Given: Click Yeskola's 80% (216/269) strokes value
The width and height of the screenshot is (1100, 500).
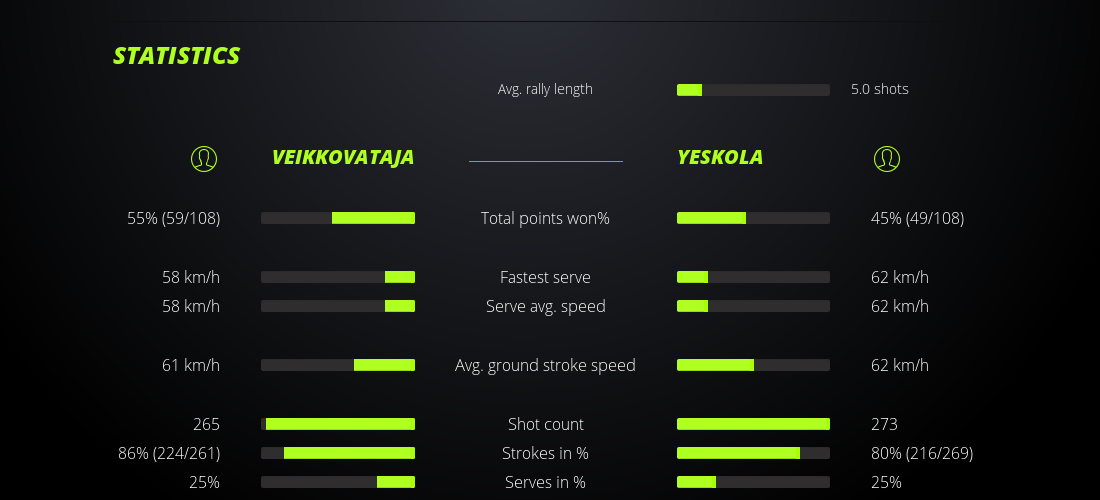Looking at the screenshot, I should 921,453.
